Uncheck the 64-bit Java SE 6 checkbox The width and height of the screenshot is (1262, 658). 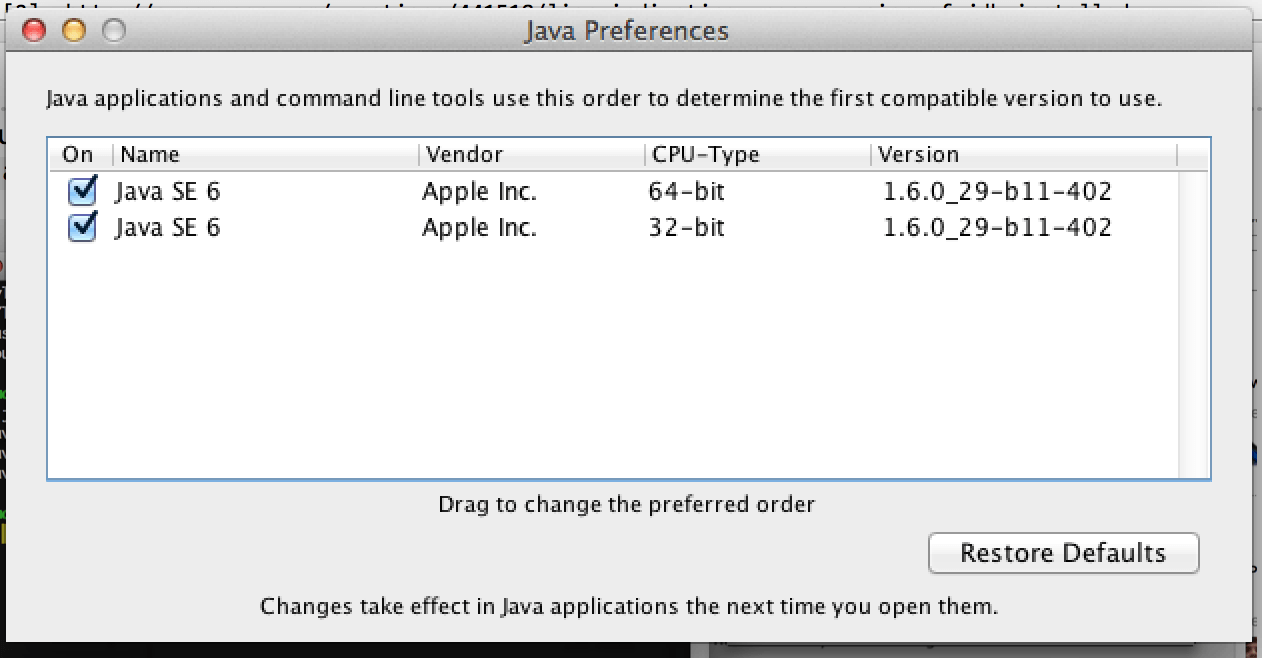click(82, 190)
